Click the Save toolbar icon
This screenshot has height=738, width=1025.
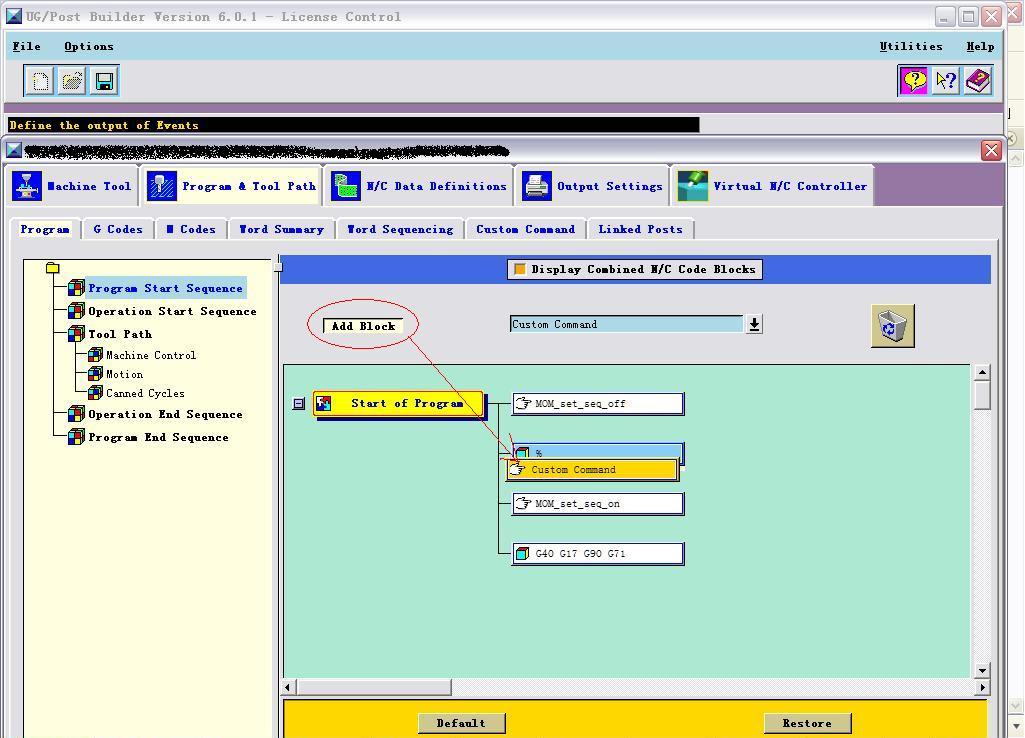tap(104, 81)
